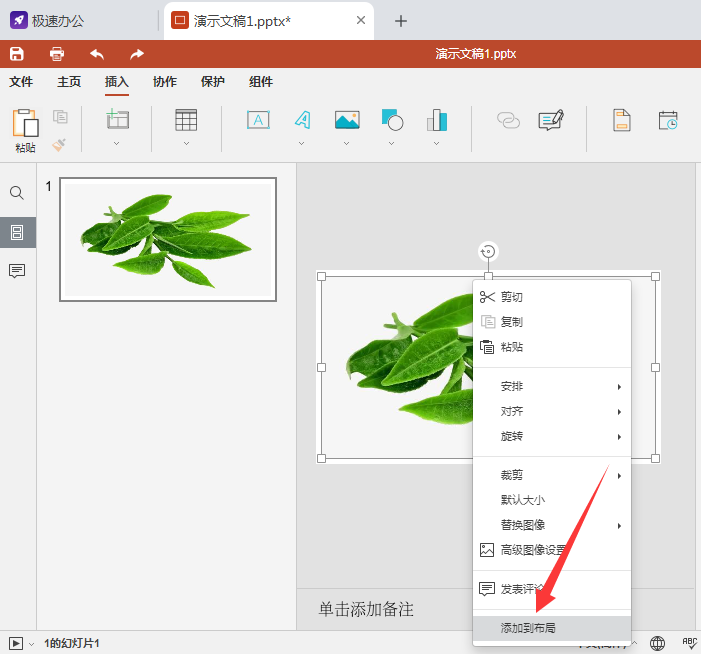Click the insert table icon
This screenshot has width=701, height=654.
pos(186,120)
